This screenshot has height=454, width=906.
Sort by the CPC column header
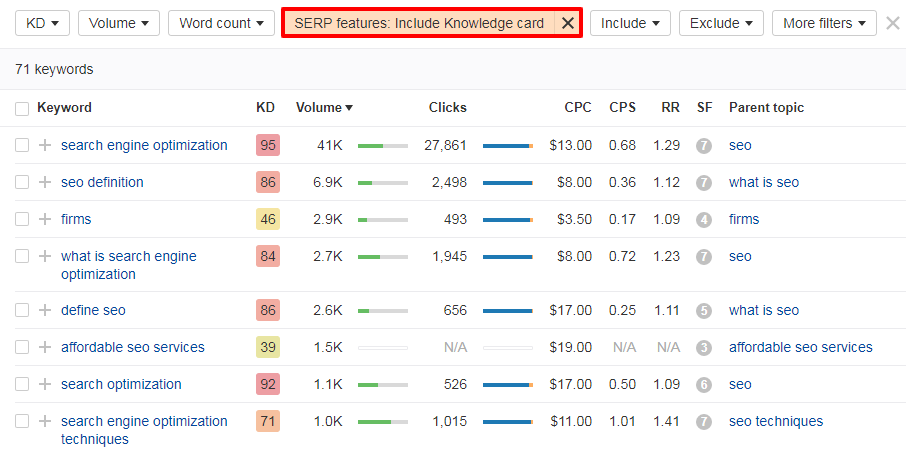tap(578, 107)
